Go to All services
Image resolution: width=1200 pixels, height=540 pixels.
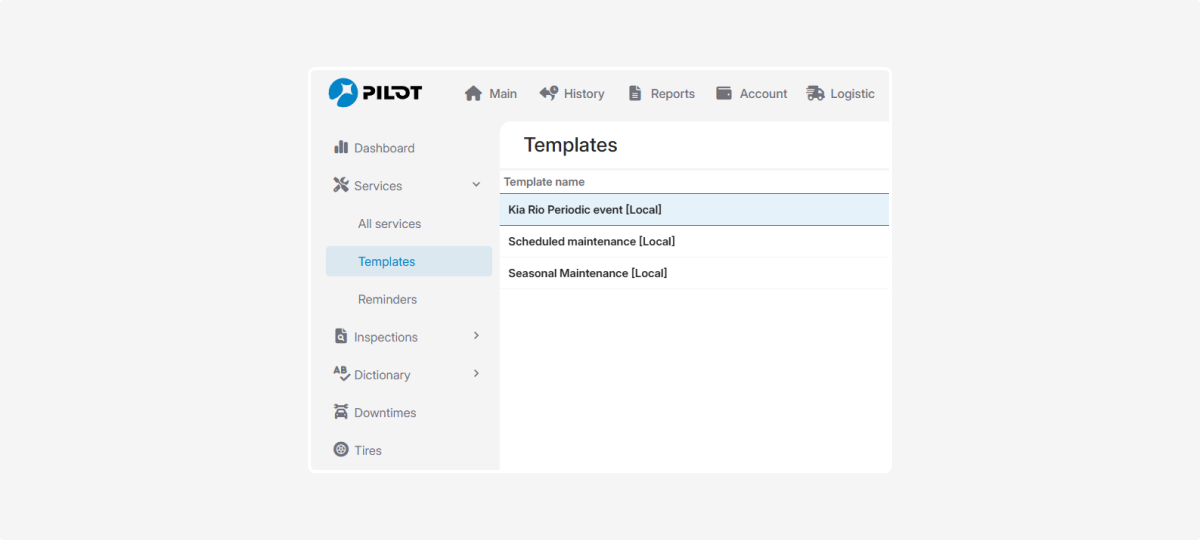pos(389,224)
